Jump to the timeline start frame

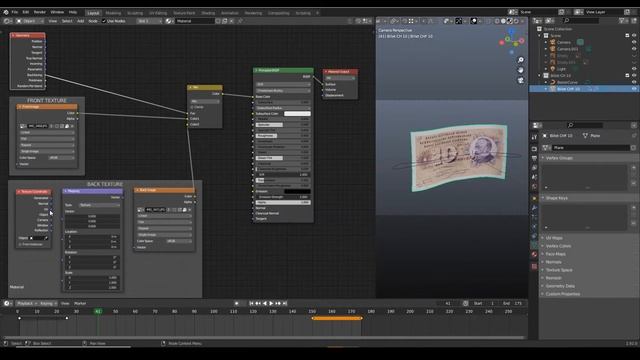[251, 303]
